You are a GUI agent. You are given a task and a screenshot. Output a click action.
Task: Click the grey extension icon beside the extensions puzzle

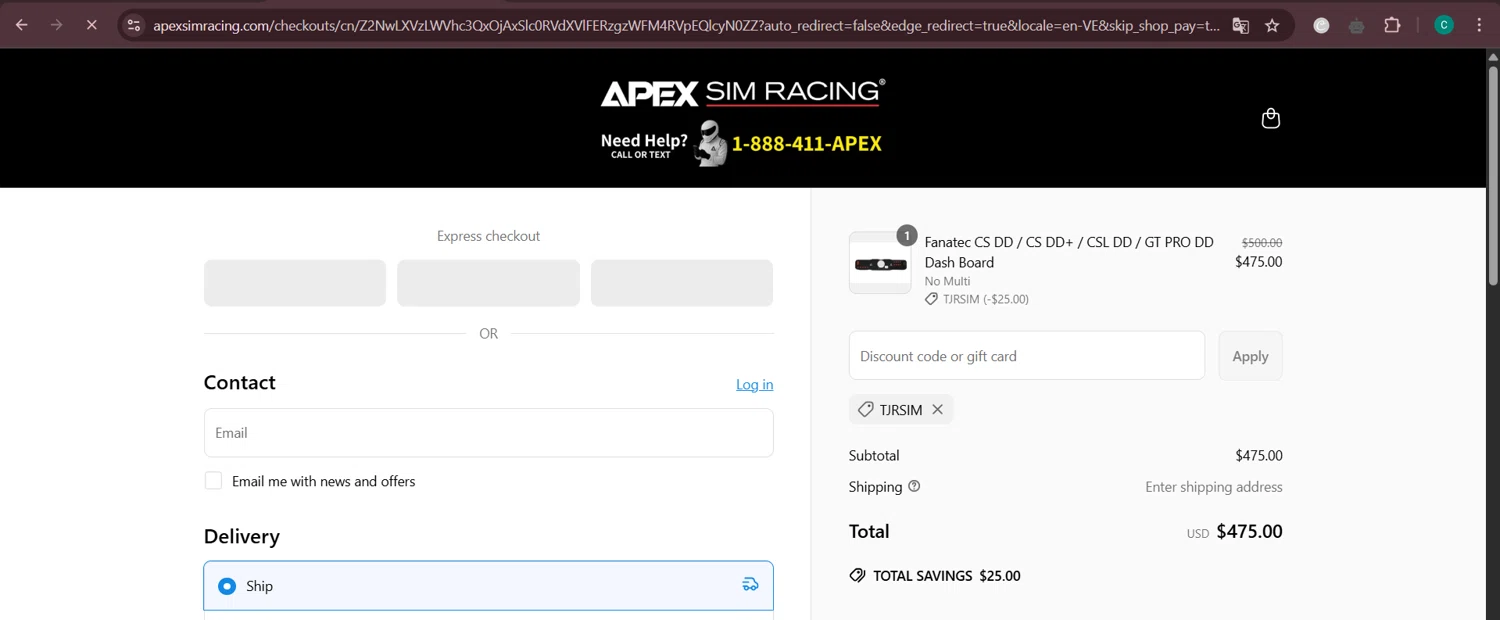click(1357, 26)
